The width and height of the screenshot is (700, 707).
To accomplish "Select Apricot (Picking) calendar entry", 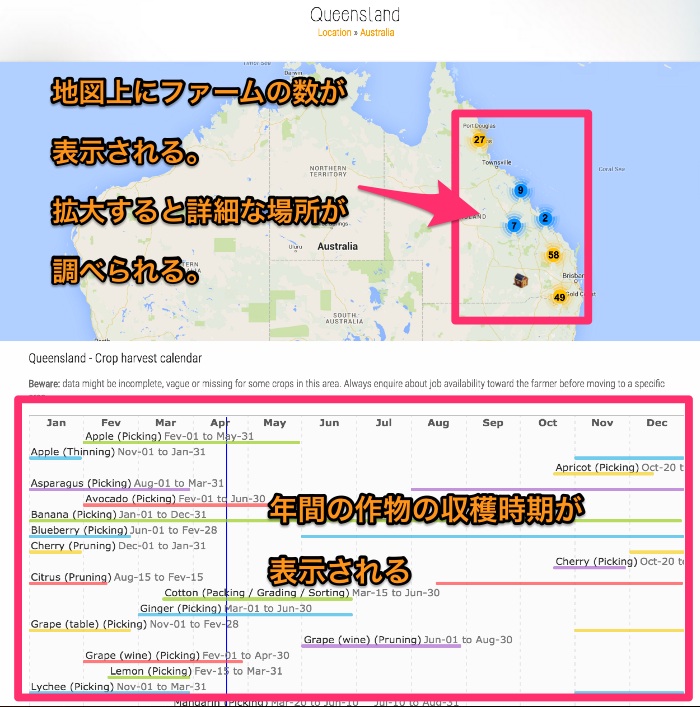I will [x=597, y=468].
